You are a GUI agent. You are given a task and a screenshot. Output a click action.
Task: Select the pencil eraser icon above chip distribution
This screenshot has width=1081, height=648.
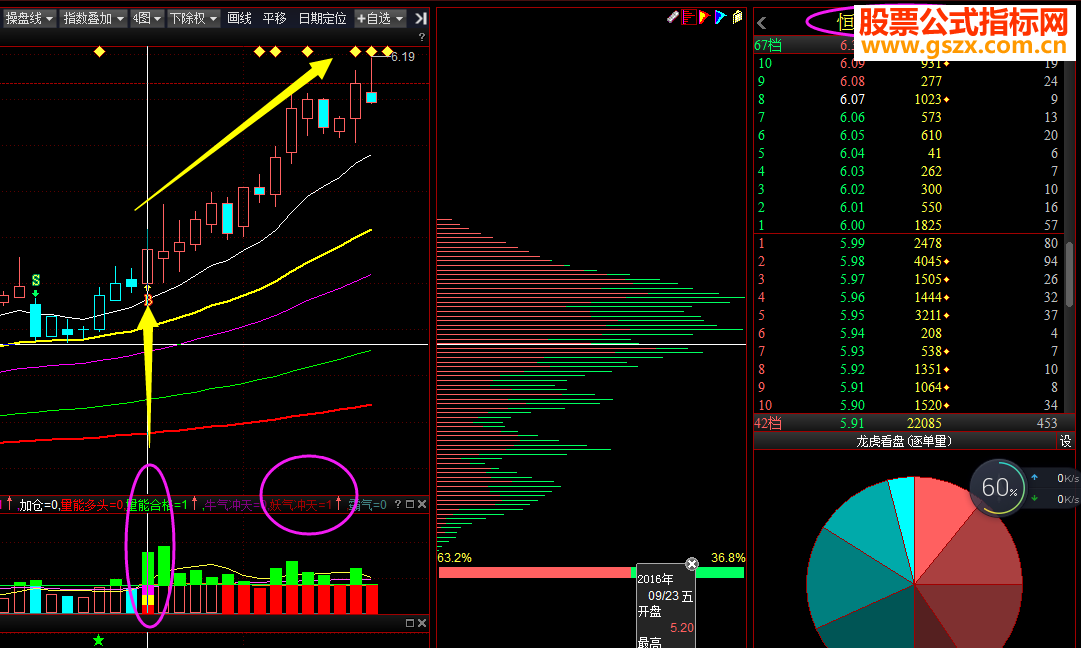point(673,17)
